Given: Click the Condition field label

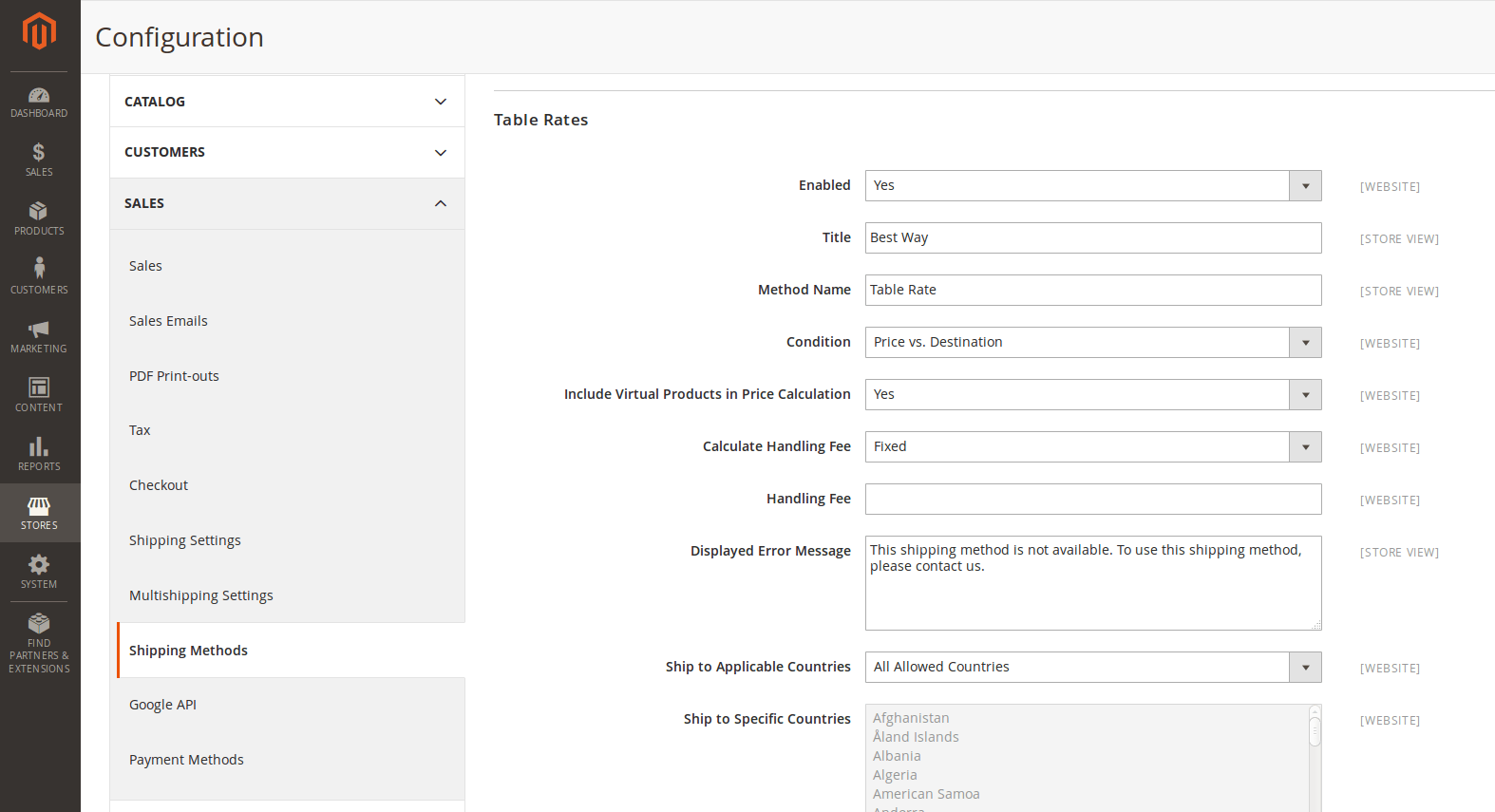Looking at the screenshot, I should [818, 342].
